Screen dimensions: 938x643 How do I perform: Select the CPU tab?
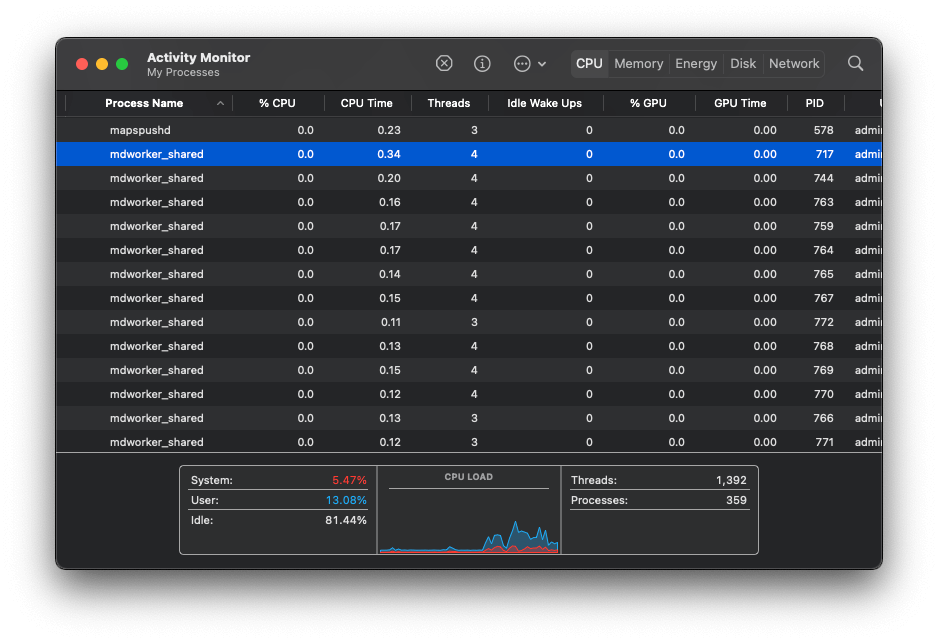(589, 63)
